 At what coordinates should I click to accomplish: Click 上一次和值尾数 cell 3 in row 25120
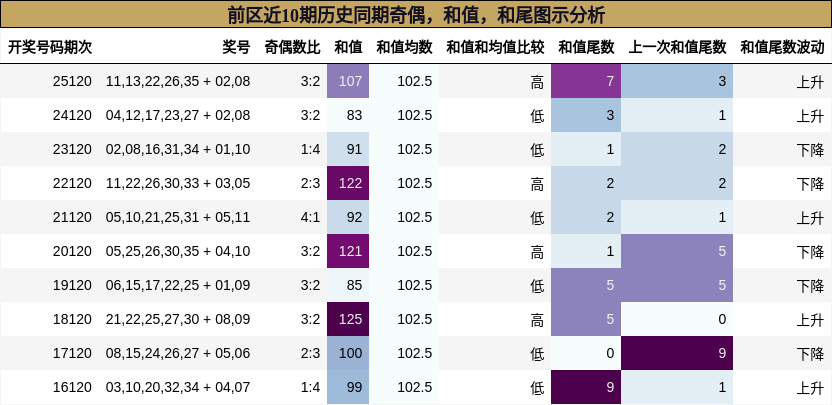click(x=677, y=81)
